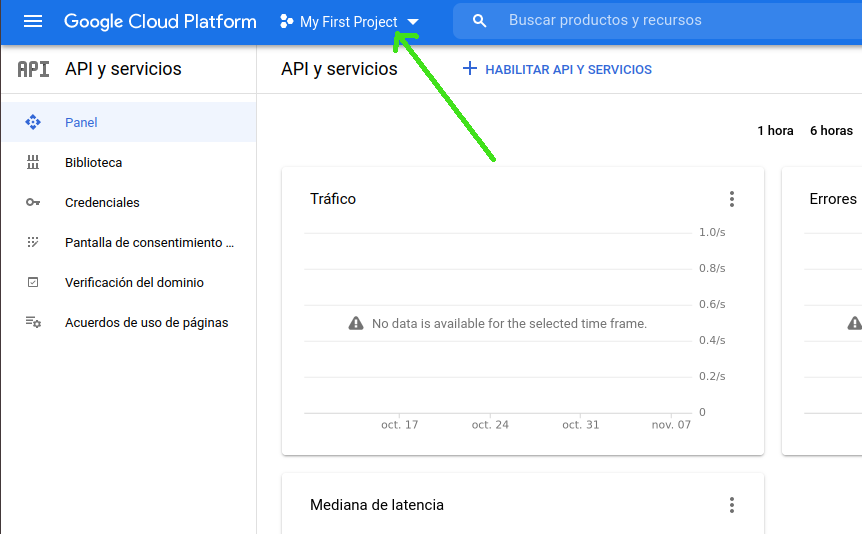Image resolution: width=862 pixels, height=534 pixels.
Task: Click the project hexagon dots icon
Action: point(286,21)
